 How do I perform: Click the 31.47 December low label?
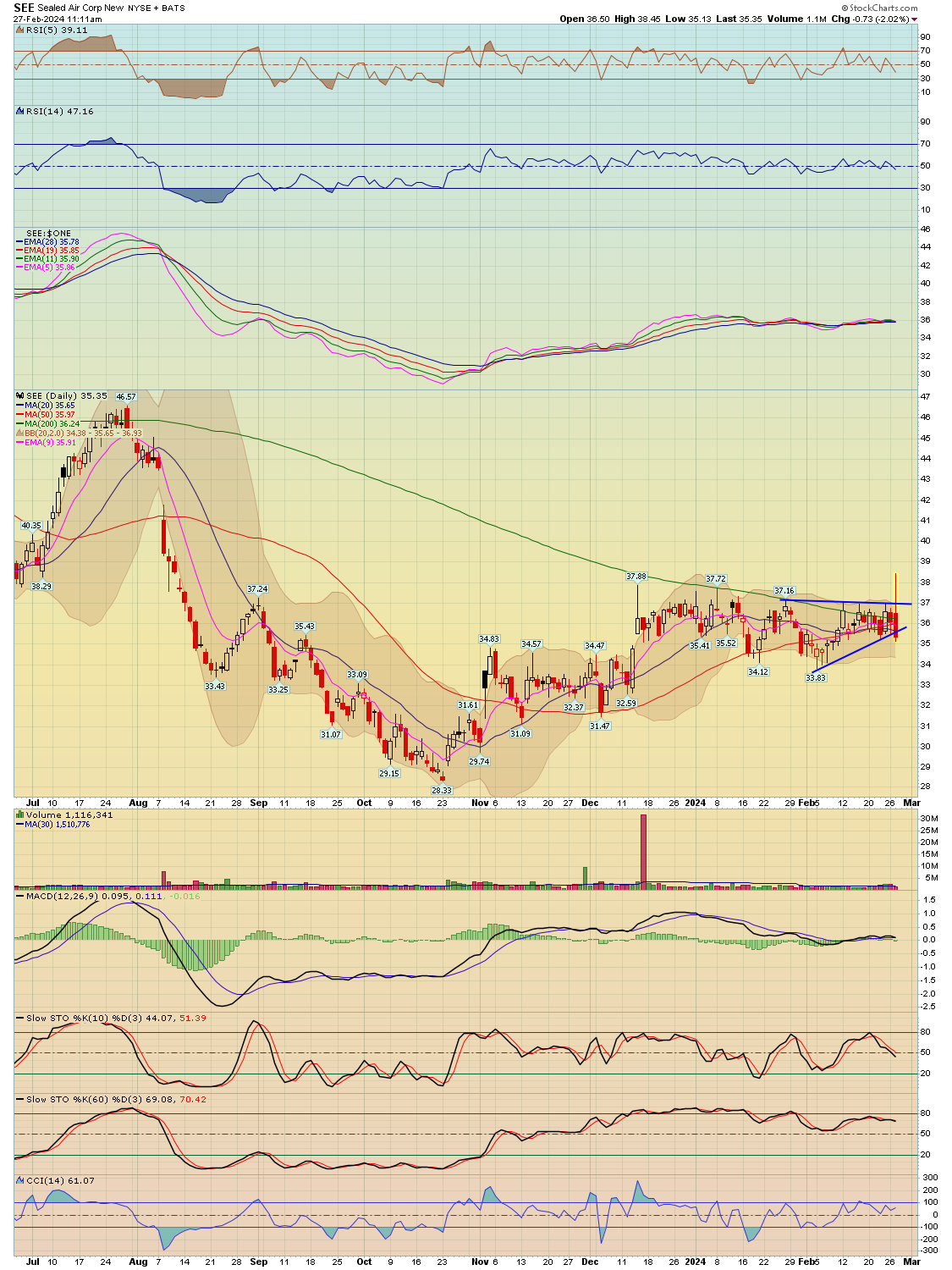pyautogui.click(x=600, y=726)
